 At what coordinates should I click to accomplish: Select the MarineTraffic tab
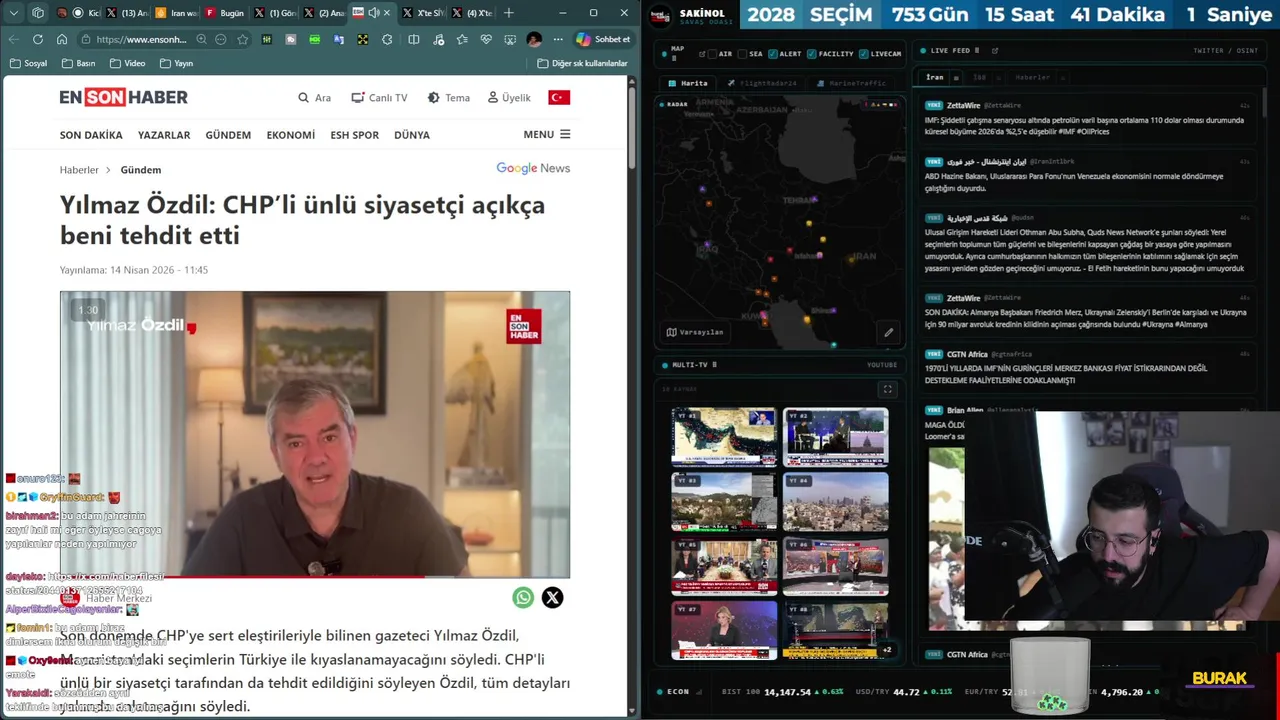[x=849, y=83]
